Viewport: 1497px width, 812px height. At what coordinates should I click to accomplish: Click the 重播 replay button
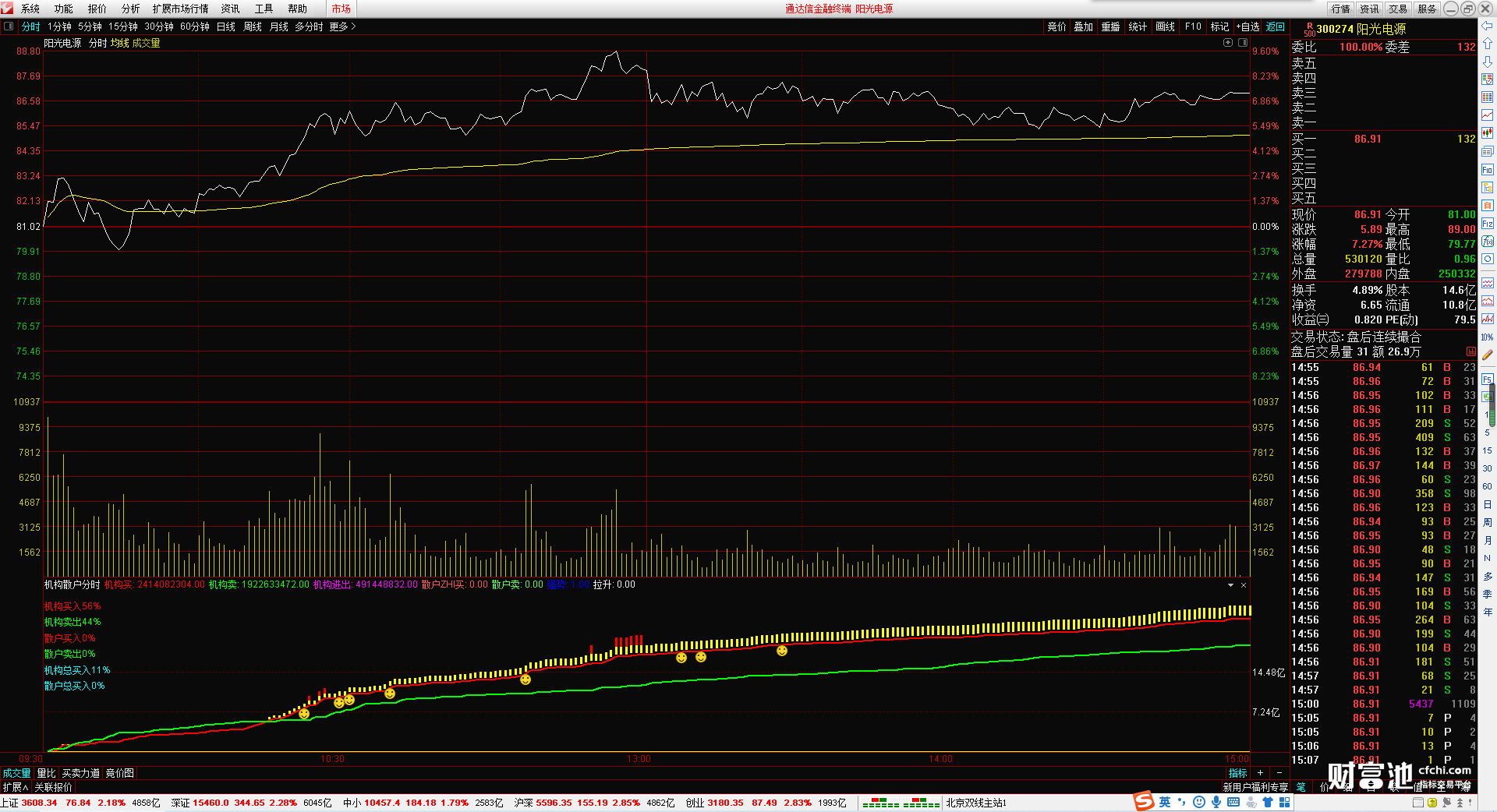coord(1110,26)
